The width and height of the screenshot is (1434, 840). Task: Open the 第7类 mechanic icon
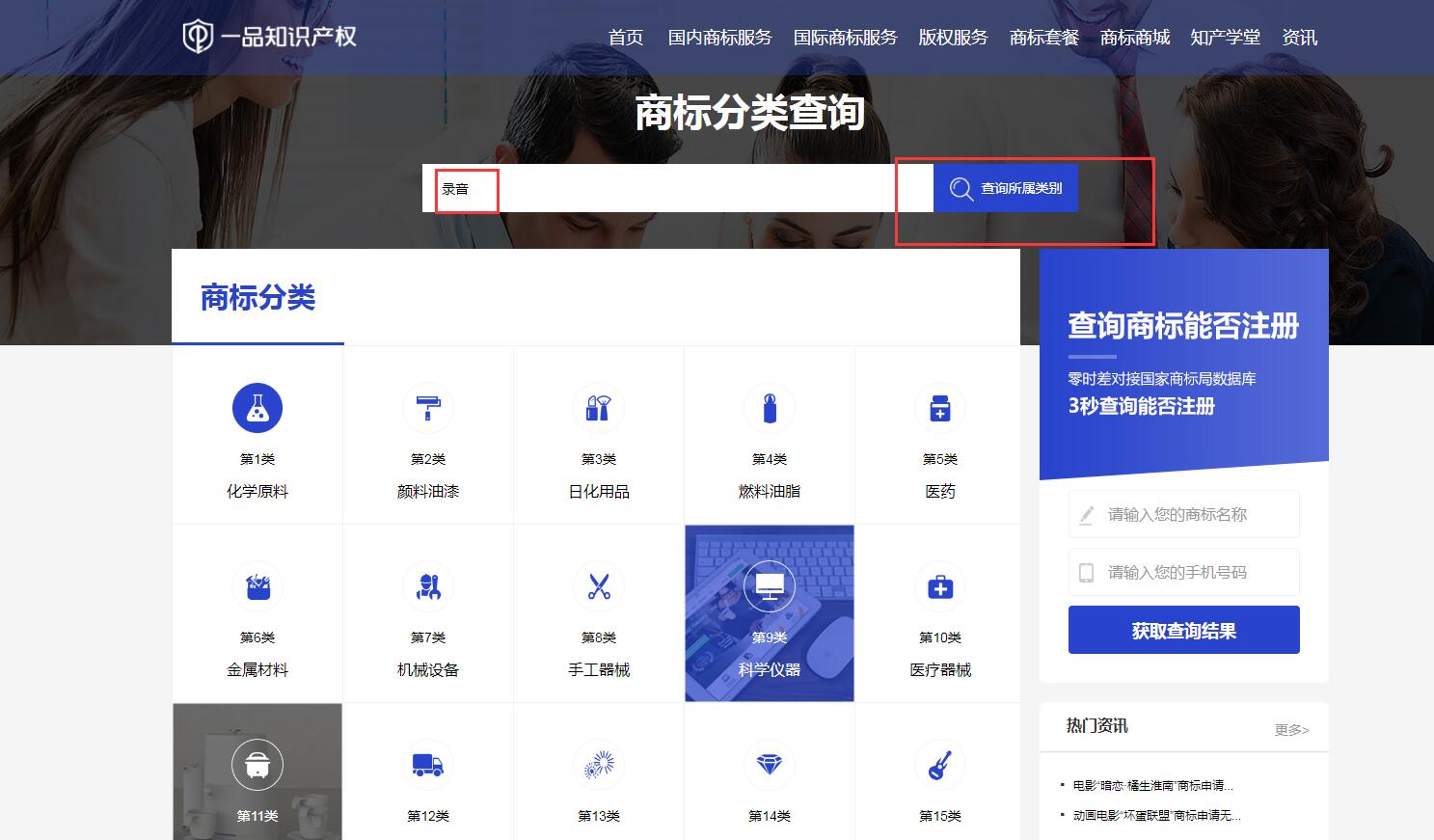tap(428, 586)
